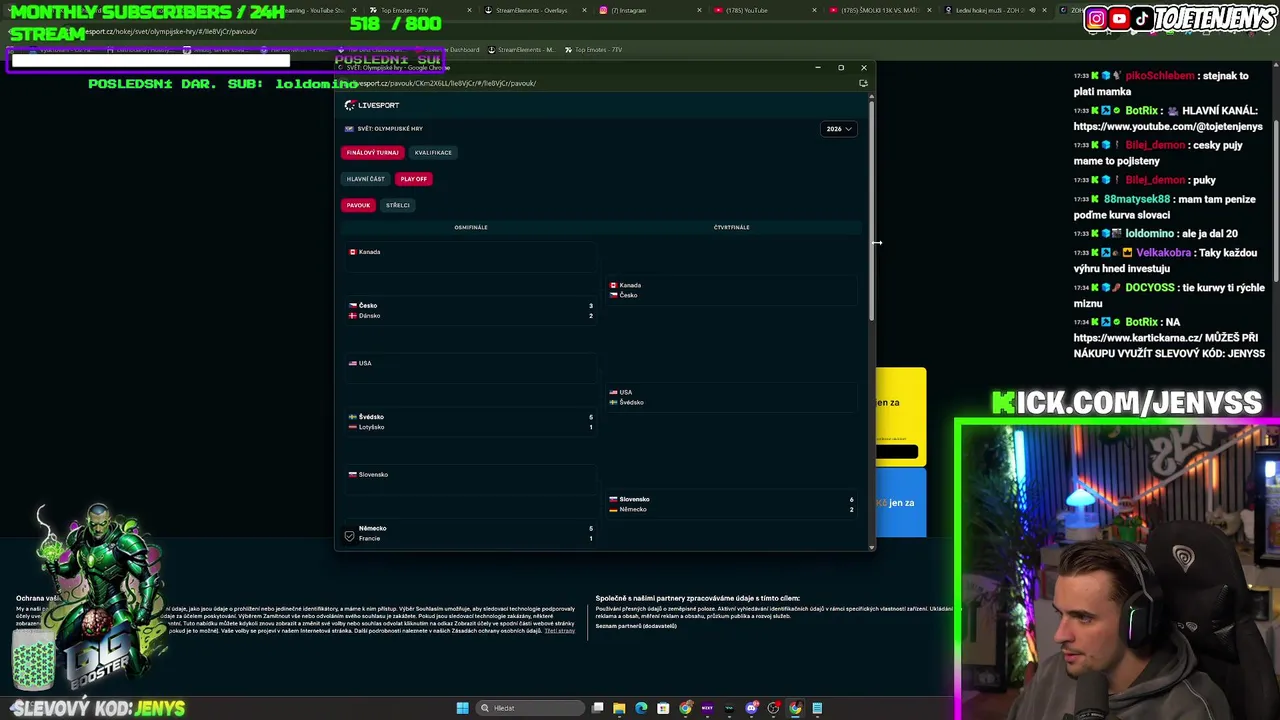The width and height of the screenshot is (1280, 720).
Task: Switch to the Hlavní část tab
Action: click(x=365, y=179)
